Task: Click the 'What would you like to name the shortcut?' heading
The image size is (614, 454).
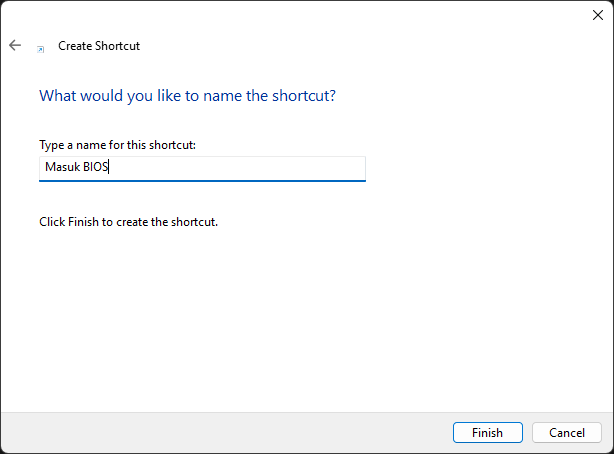Action: (x=187, y=96)
